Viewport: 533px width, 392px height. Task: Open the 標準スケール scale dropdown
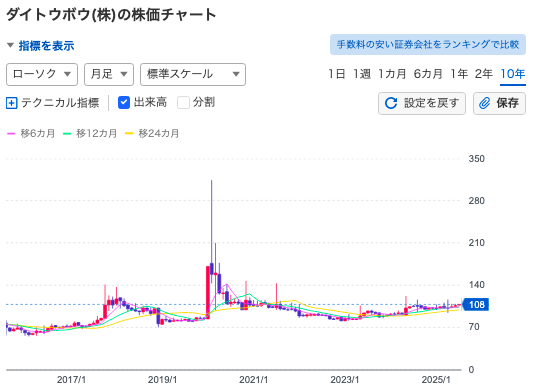pyautogui.click(x=193, y=74)
